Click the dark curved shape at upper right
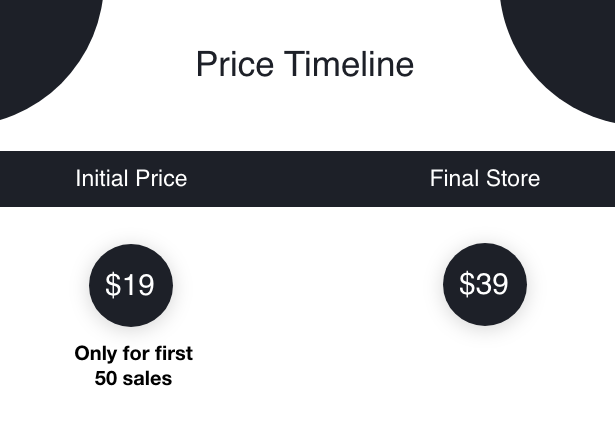Viewport: 615px width, 422px height. point(565,51)
